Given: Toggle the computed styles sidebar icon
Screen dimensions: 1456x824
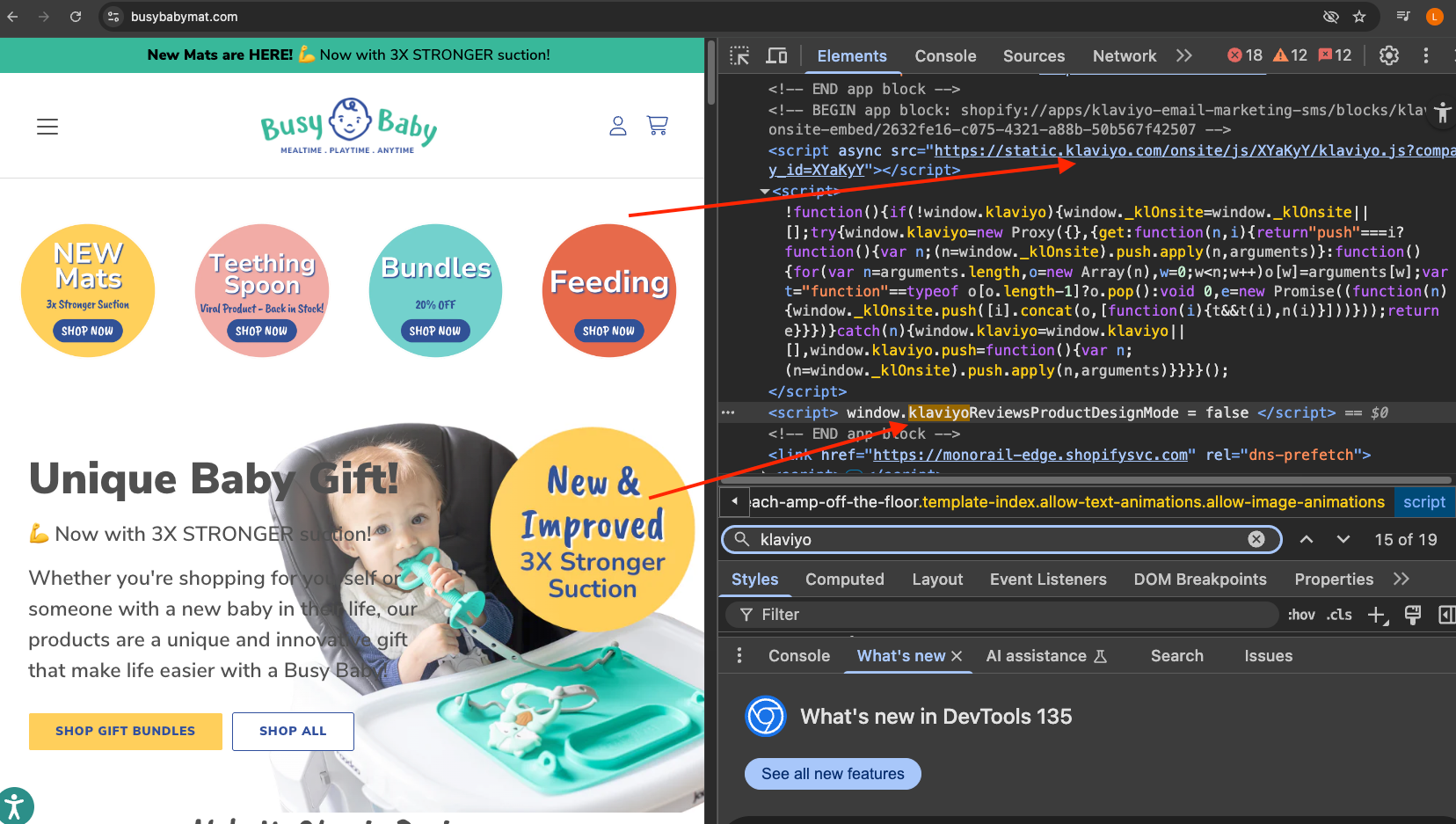Looking at the screenshot, I should click(x=1446, y=615).
